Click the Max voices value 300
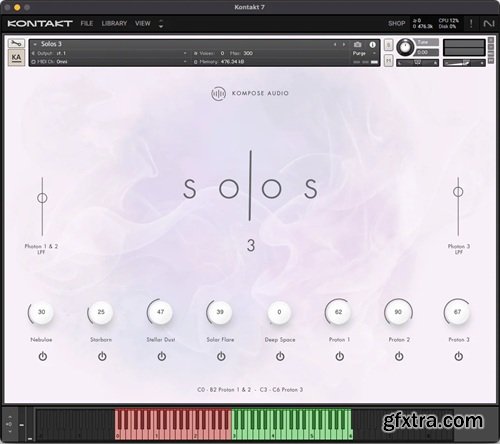 tap(248, 53)
